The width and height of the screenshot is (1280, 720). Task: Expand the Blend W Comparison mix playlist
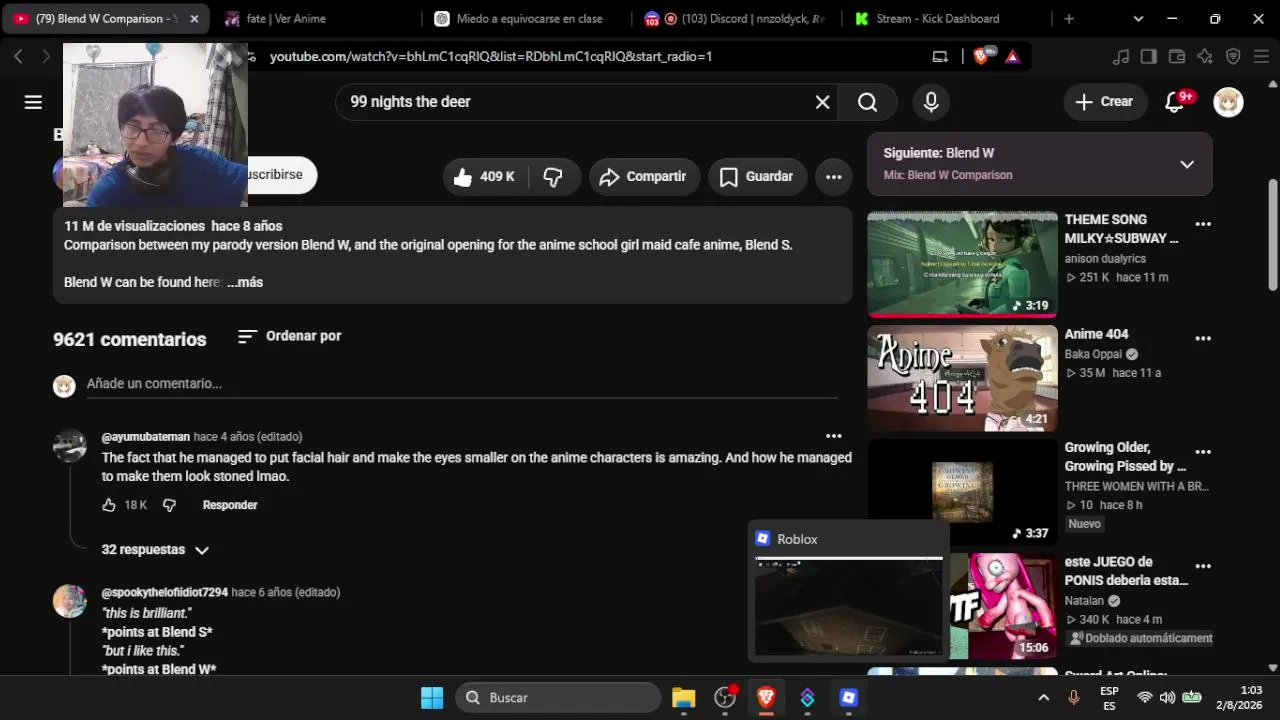point(1187,164)
